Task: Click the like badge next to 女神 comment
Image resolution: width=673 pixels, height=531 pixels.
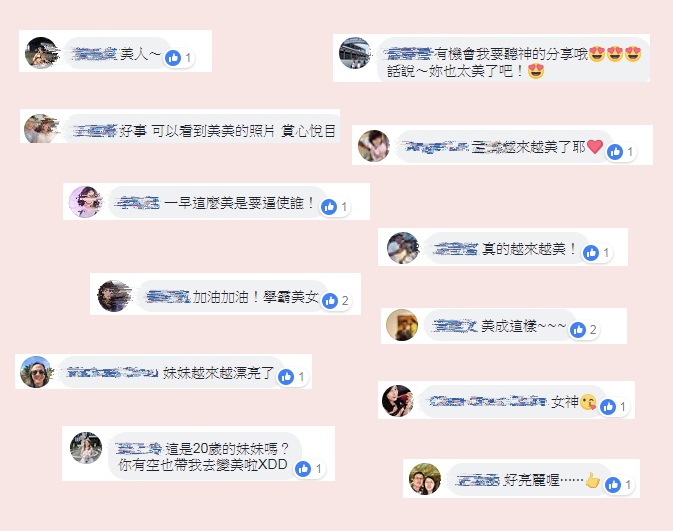Action: click(608, 407)
